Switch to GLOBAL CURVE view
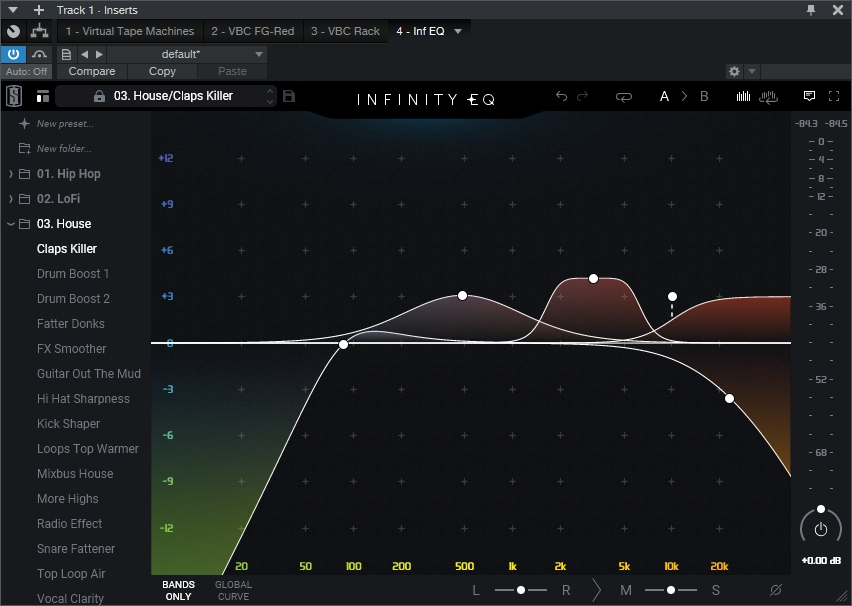852x606 pixels. point(233,590)
